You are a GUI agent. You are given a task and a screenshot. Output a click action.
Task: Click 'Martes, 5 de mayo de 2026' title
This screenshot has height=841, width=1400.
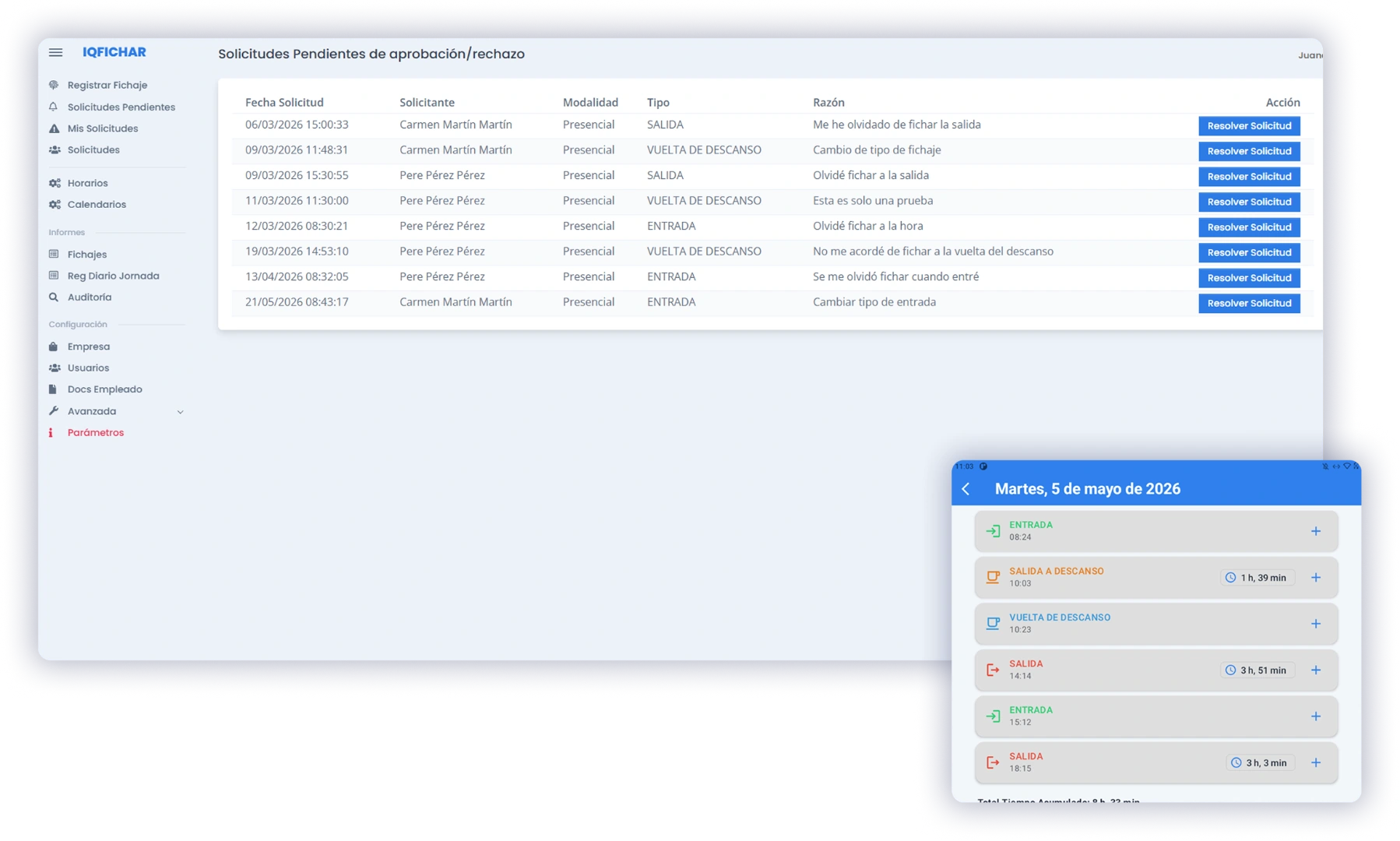1087,489
